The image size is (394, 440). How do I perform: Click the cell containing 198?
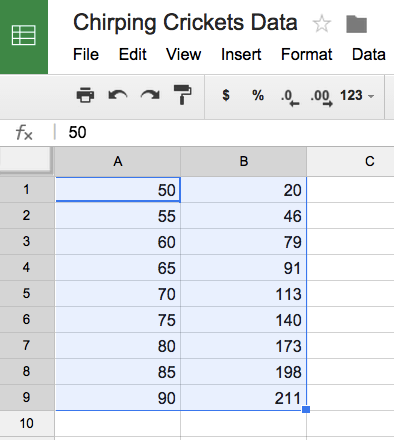coord(244,372)
